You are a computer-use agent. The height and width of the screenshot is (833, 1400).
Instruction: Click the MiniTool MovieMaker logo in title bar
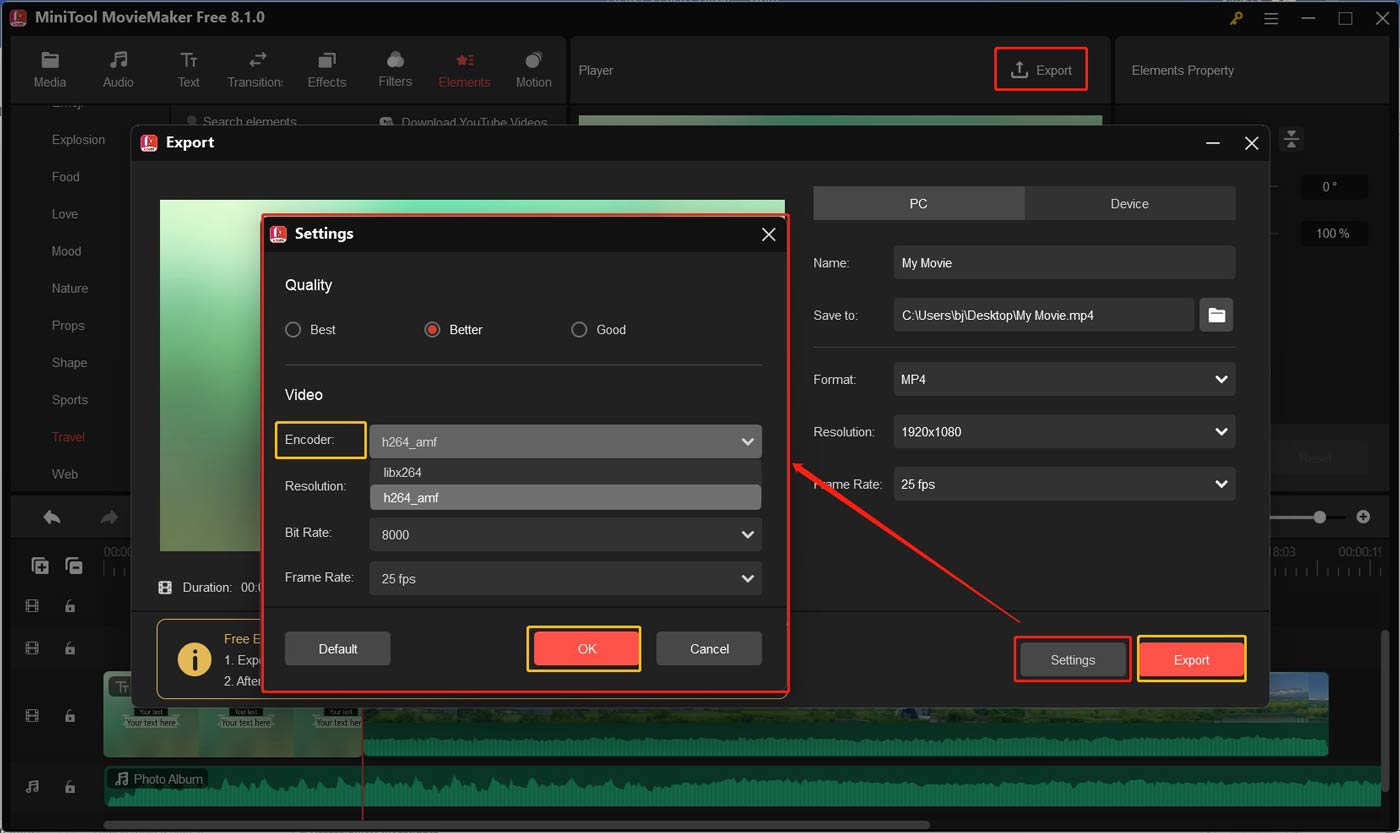tap(17, 18)
